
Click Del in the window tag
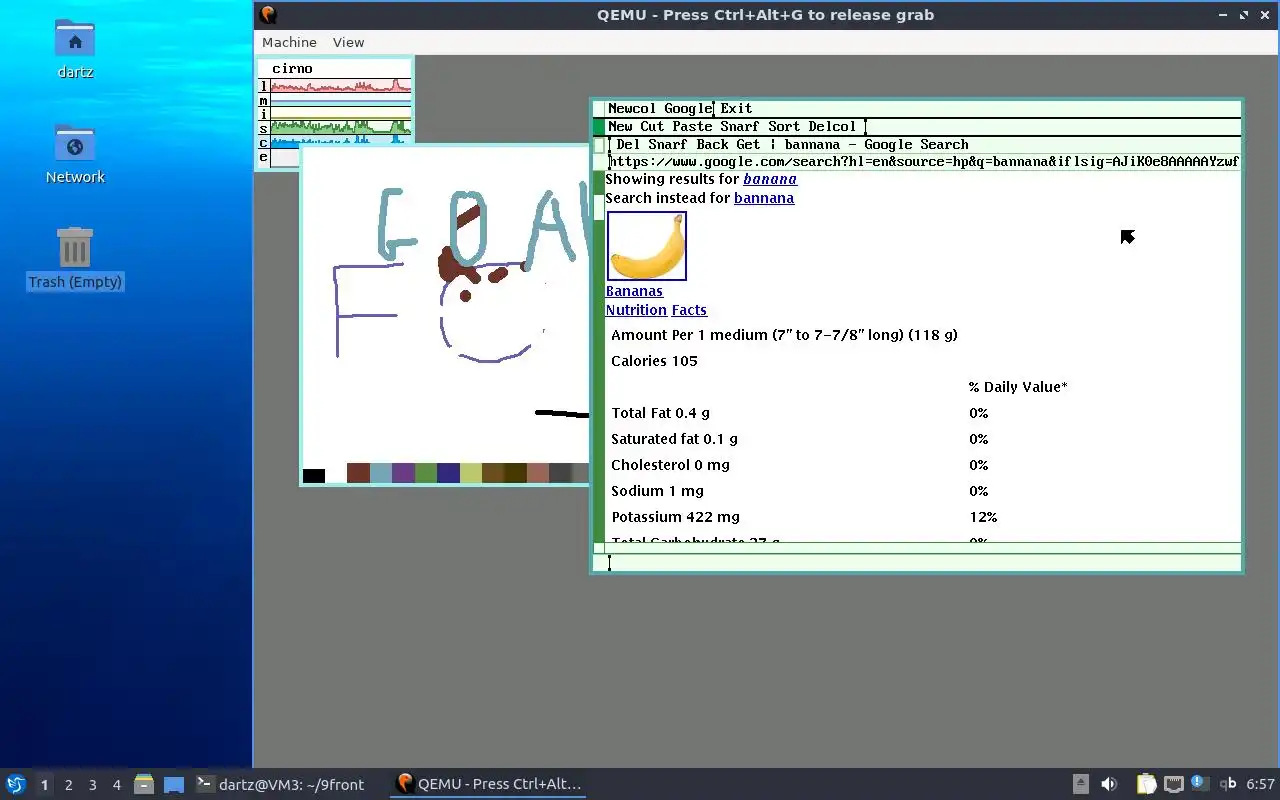point(628,144)
